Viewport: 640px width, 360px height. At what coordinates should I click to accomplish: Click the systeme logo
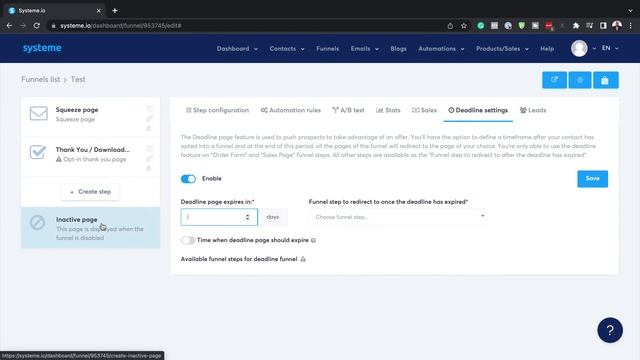tap(42, 48)
